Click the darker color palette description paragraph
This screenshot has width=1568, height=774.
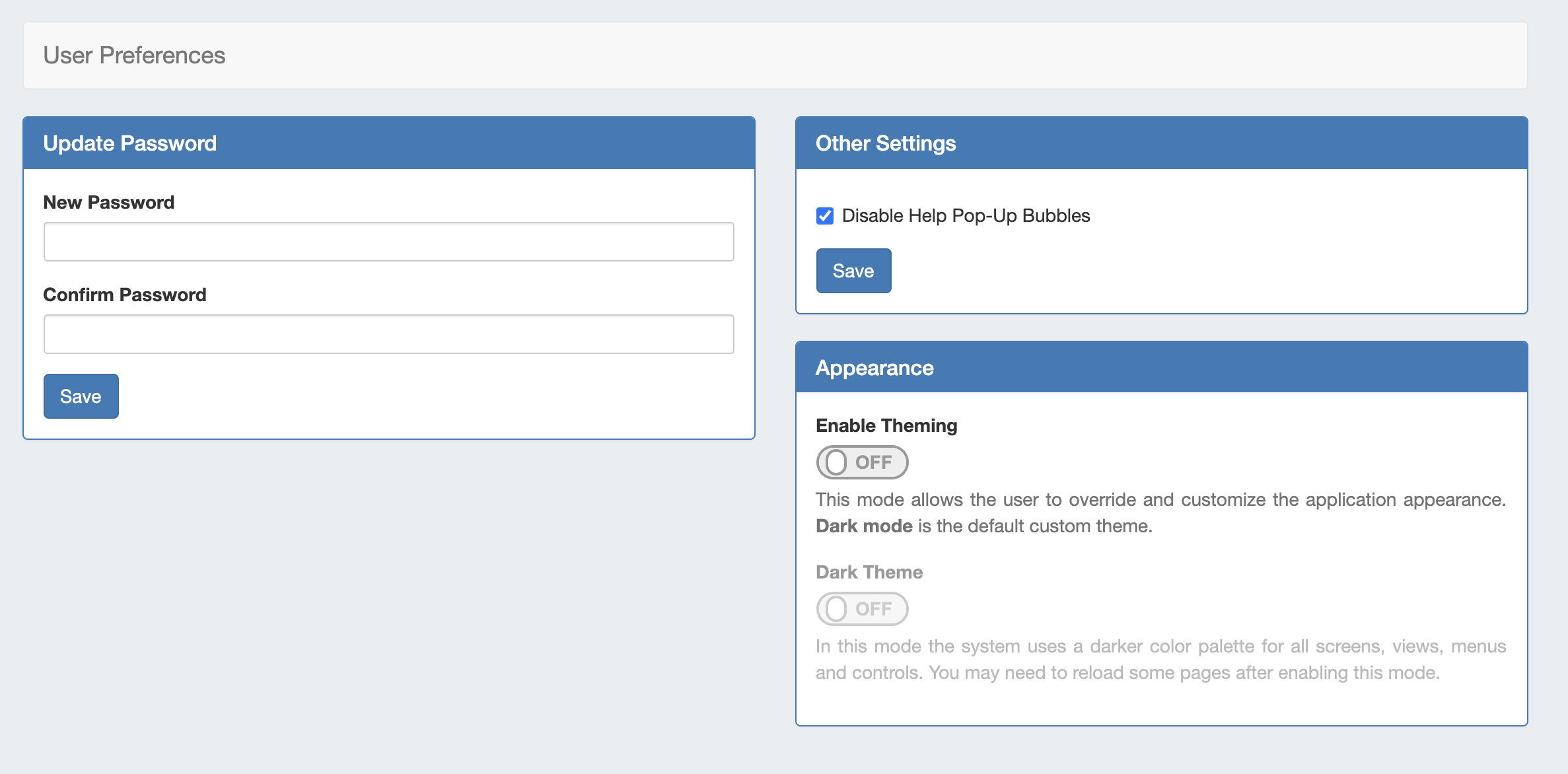click(x=1160, y=659)
